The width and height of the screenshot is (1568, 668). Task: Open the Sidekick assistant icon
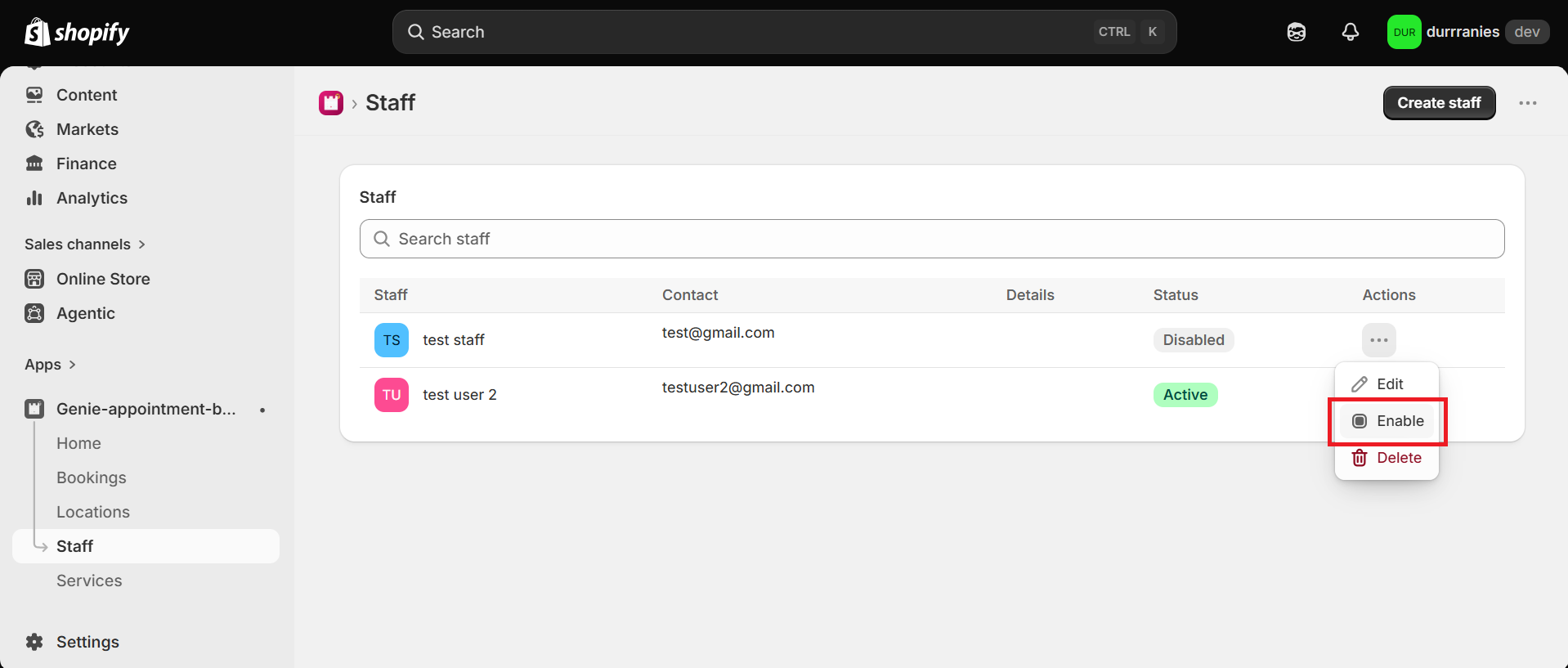[1297, 32]
